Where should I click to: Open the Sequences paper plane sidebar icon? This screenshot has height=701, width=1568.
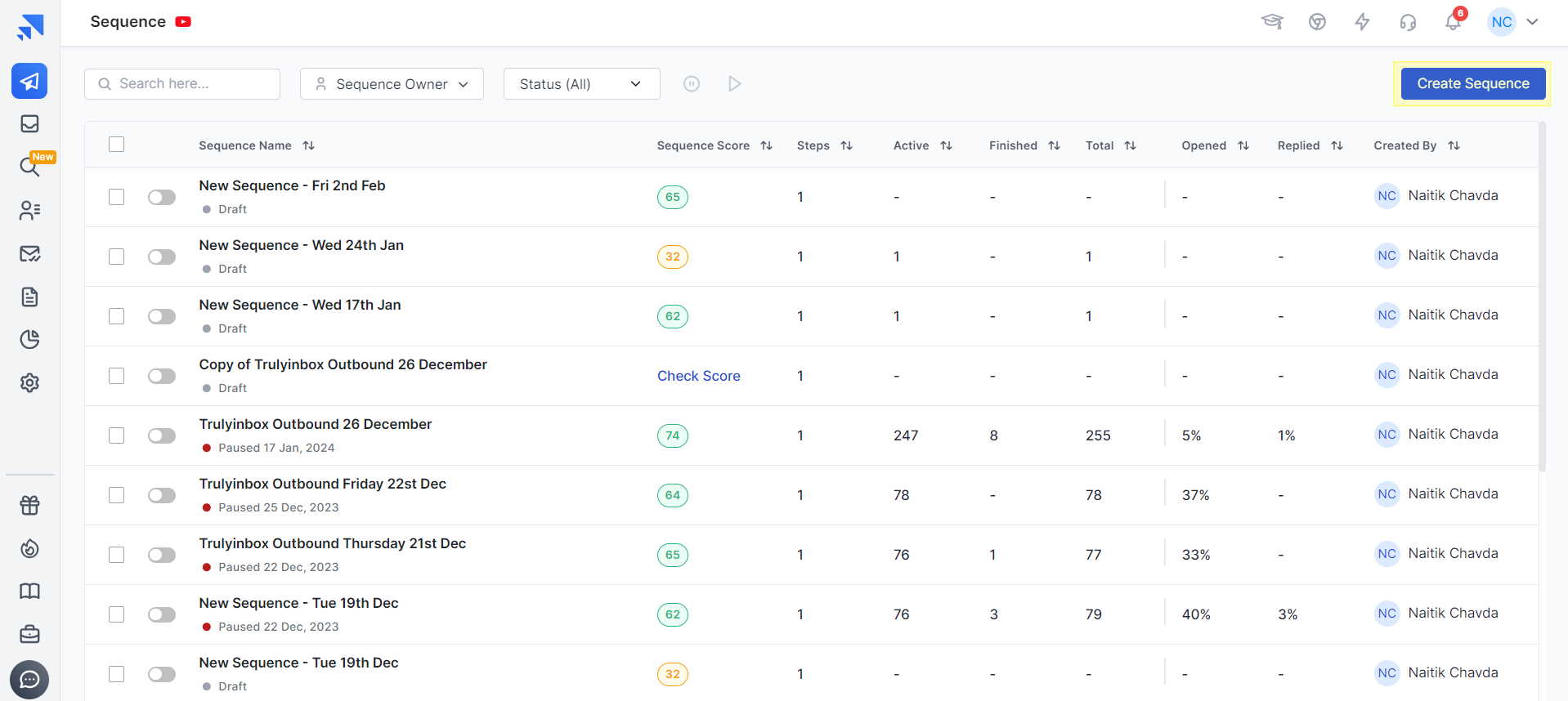tap(29, 81)
